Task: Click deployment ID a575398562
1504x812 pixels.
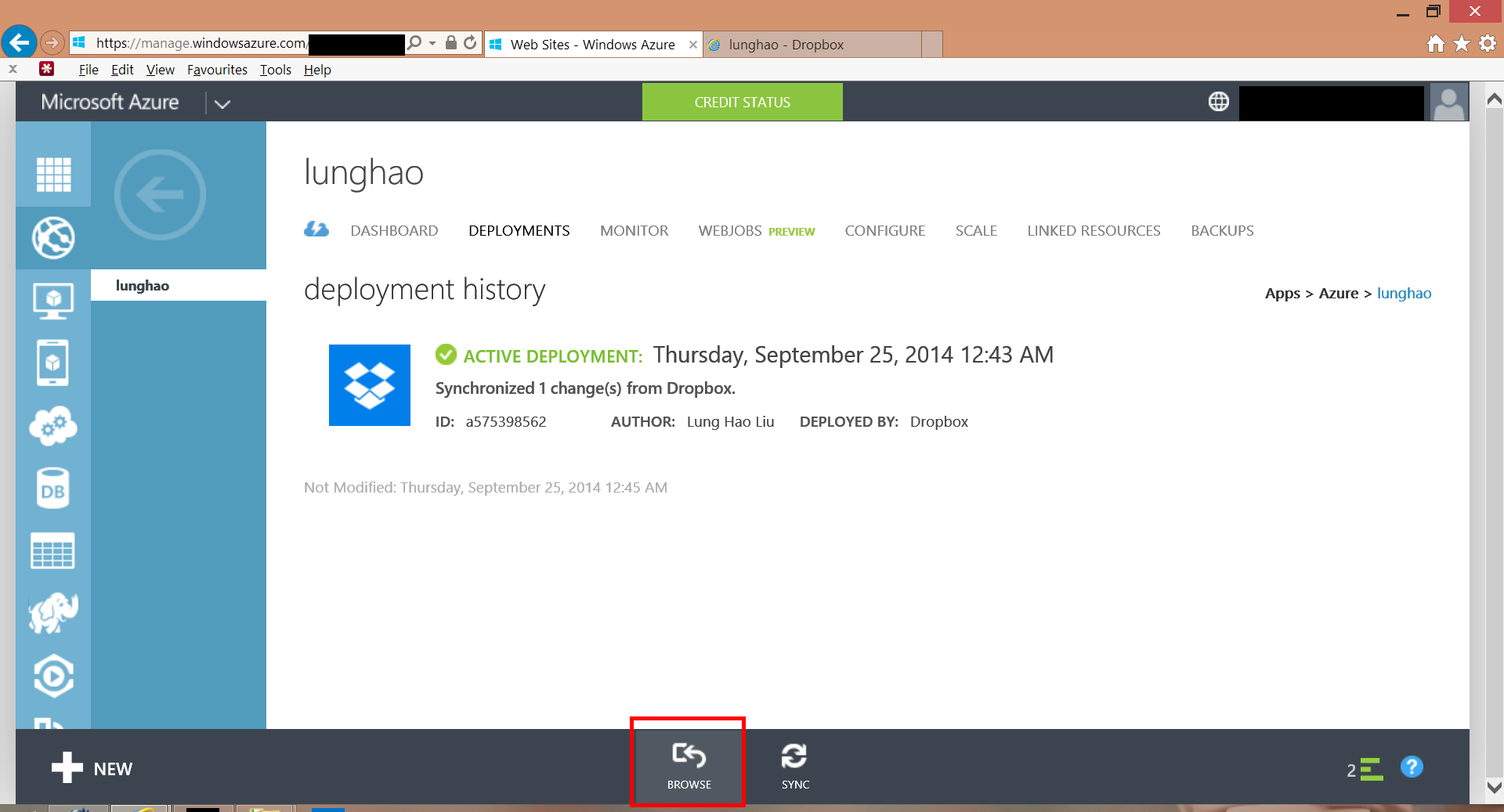Action: (506, 422)
